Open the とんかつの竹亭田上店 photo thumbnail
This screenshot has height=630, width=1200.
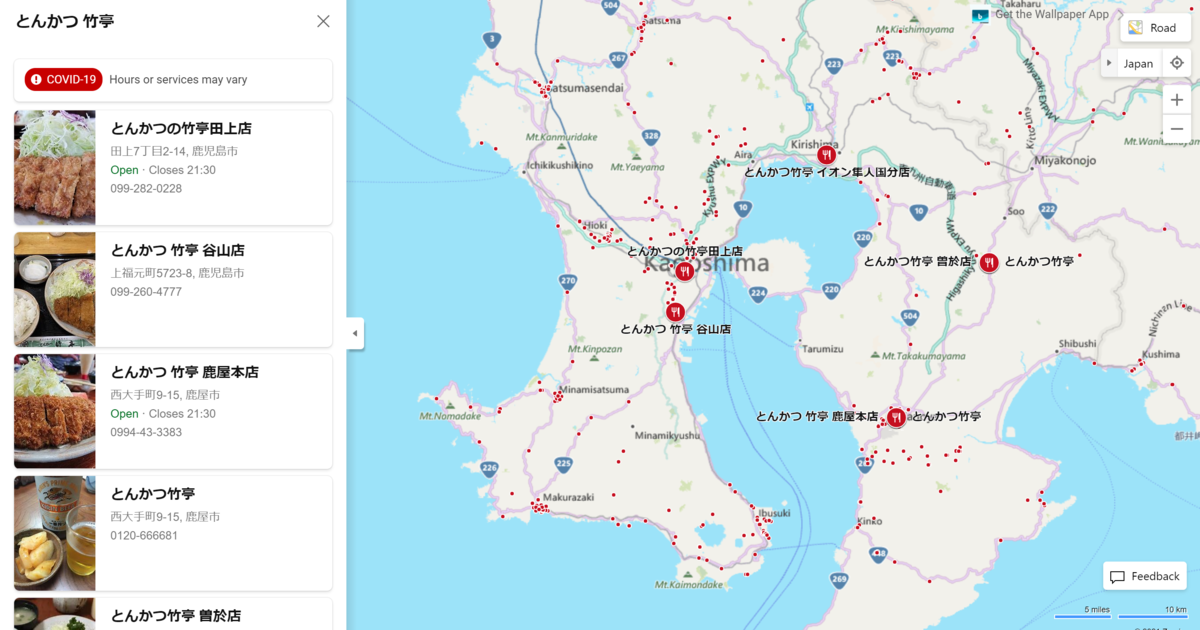pos(55,168)
